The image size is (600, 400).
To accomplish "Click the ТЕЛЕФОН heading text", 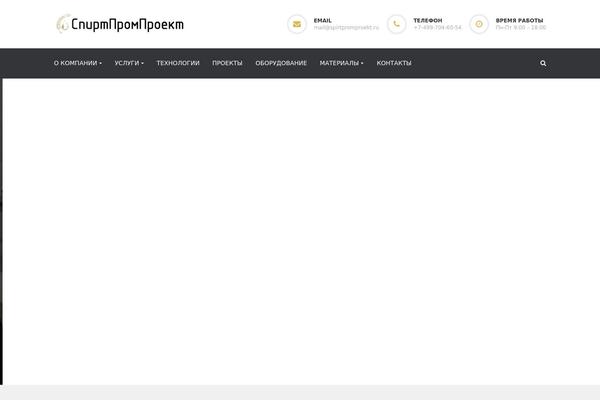I will pos(428,20).
